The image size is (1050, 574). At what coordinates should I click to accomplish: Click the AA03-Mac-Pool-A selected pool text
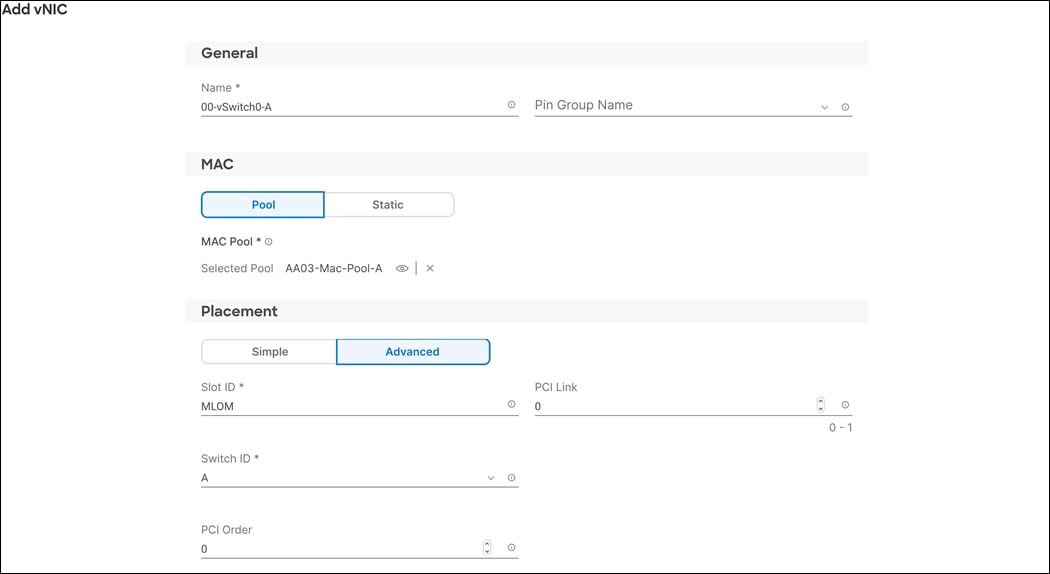333,269
